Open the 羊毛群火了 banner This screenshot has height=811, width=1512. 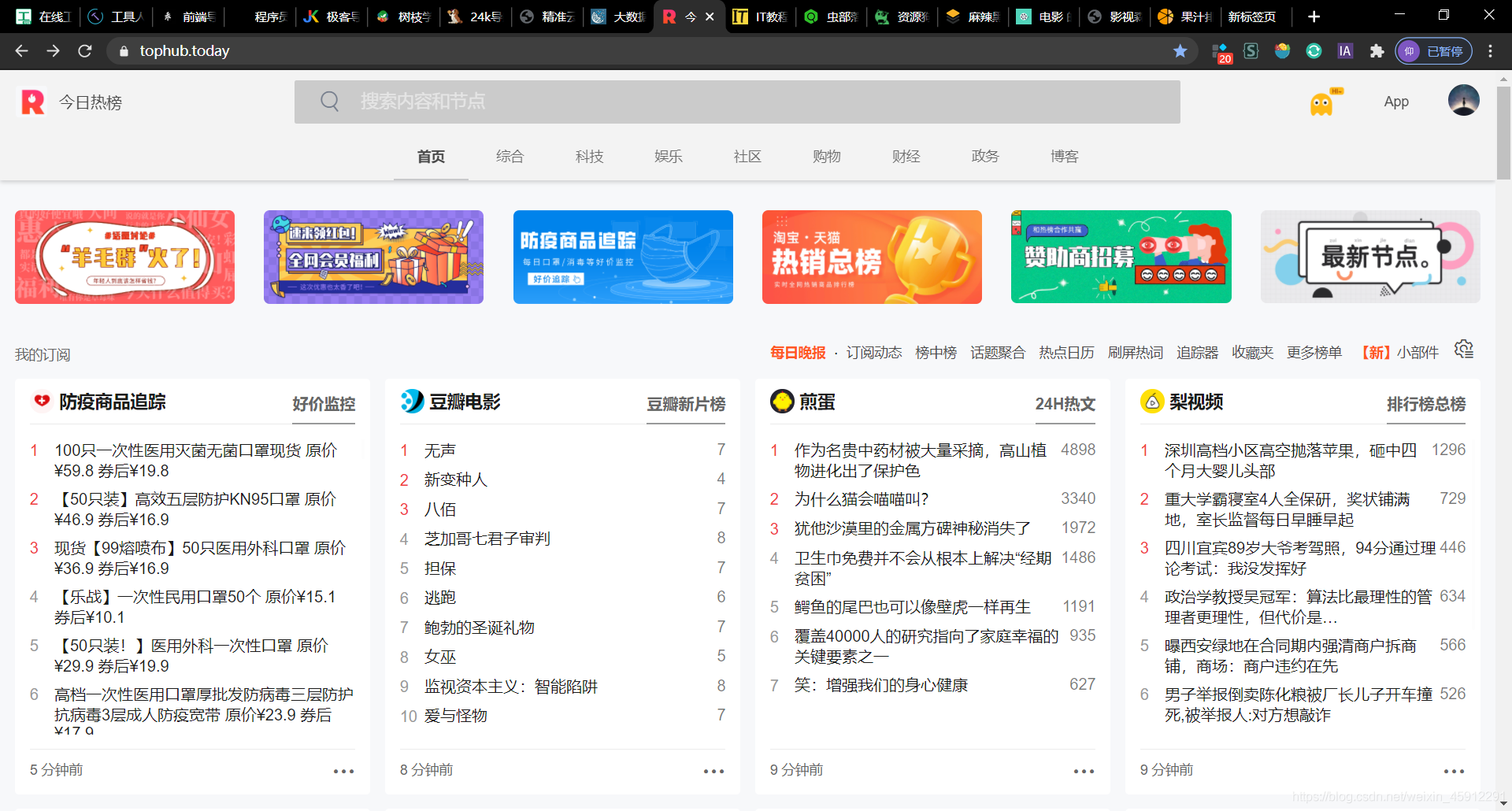click(x=124, y=257)
